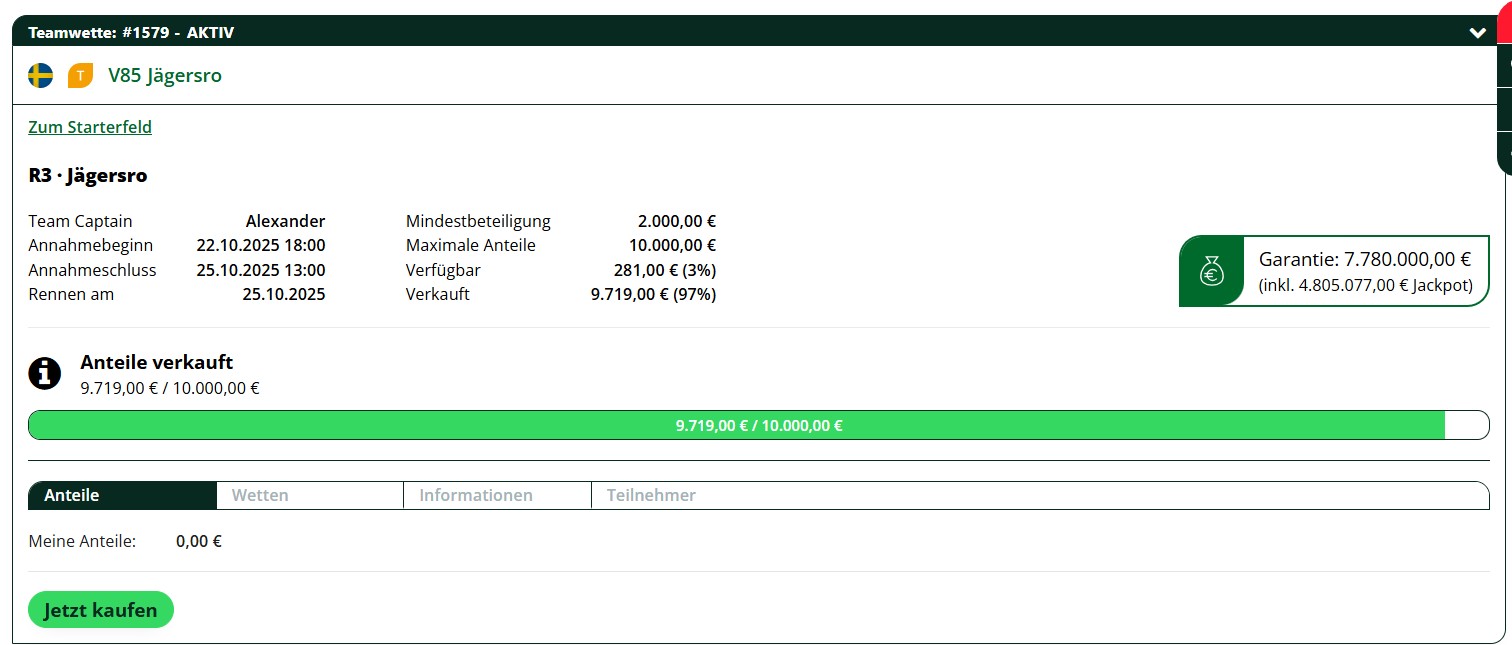
Task: Click the Teamwette #1579 AKTIV header title
Action: (x=131, y=33)
